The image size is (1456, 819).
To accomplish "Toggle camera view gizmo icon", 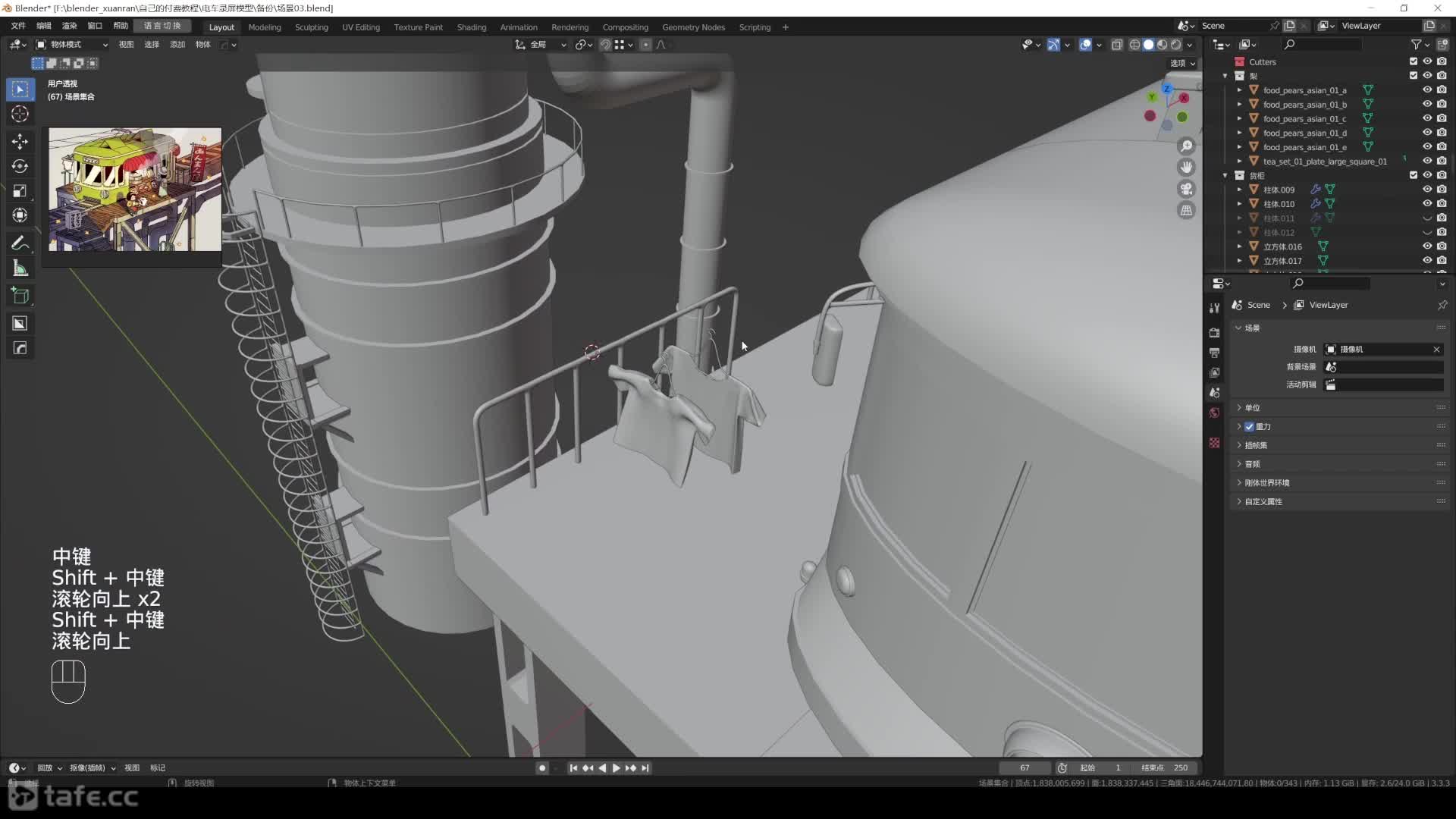I will click(1187, 189).
